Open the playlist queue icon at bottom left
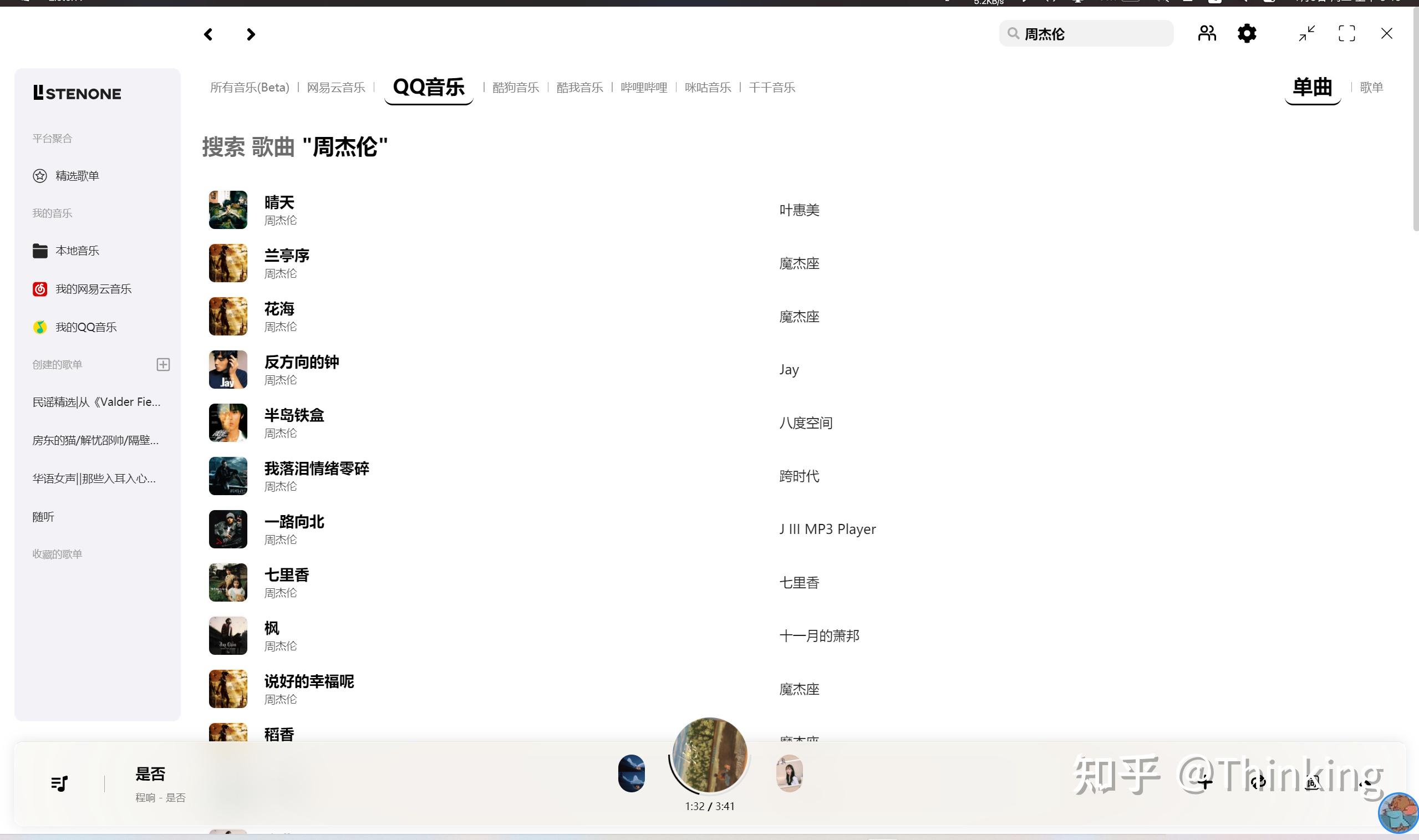This screenshot has width=1419, height=840. click(x=60, y=783)
